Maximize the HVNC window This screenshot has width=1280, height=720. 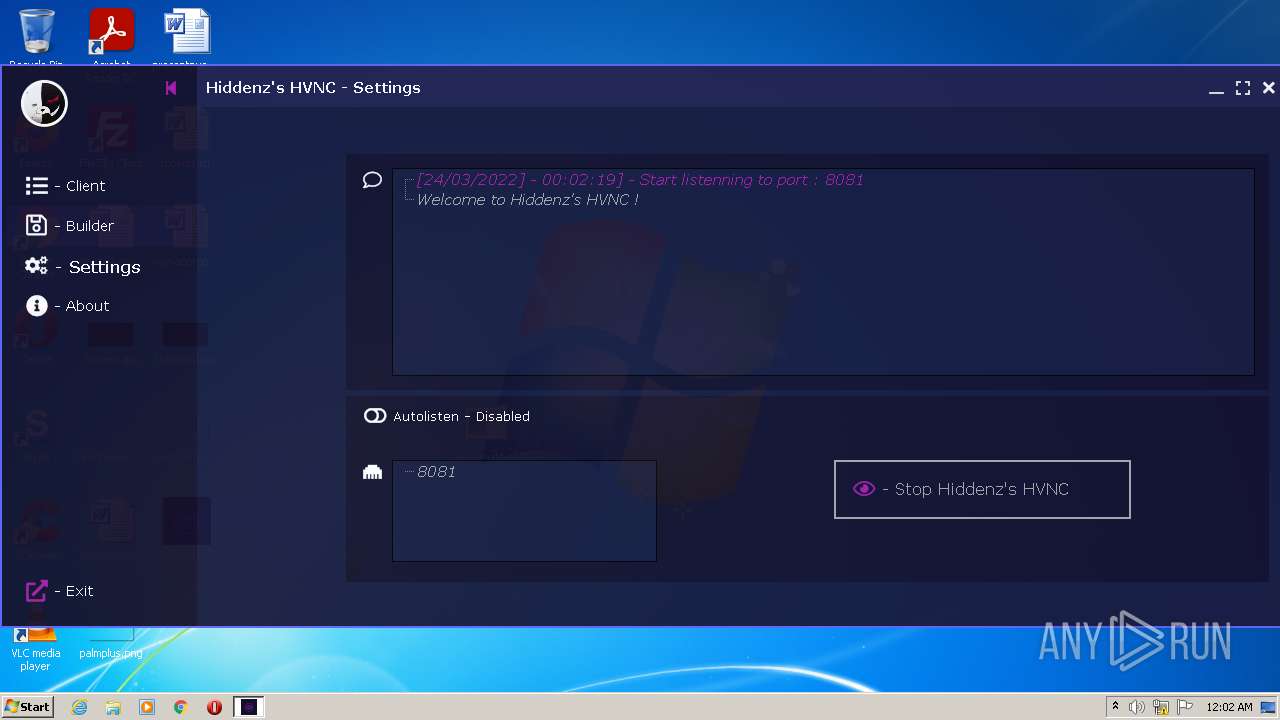click(x=1243, y=88)
